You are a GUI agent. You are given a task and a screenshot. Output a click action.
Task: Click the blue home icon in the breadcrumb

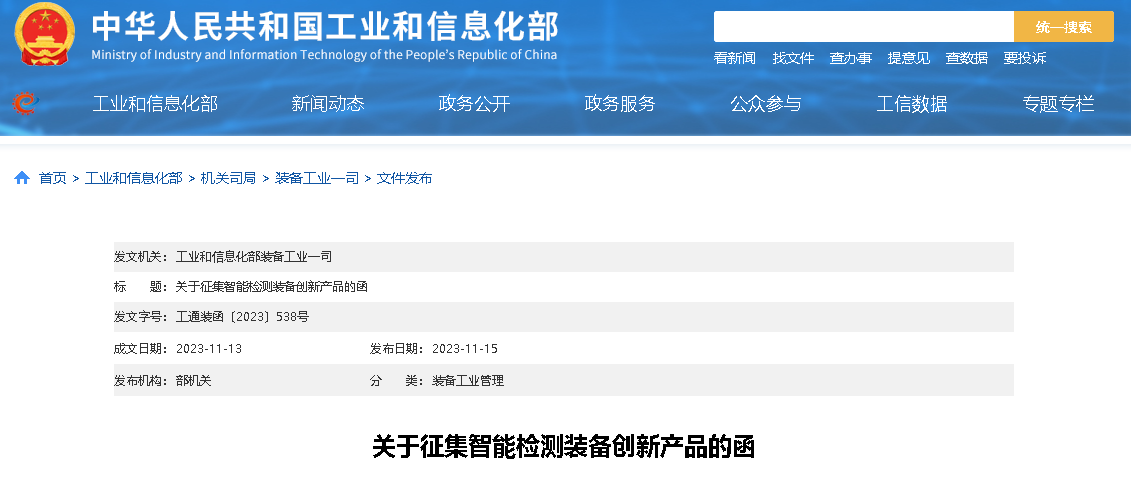tap(22, 178)
